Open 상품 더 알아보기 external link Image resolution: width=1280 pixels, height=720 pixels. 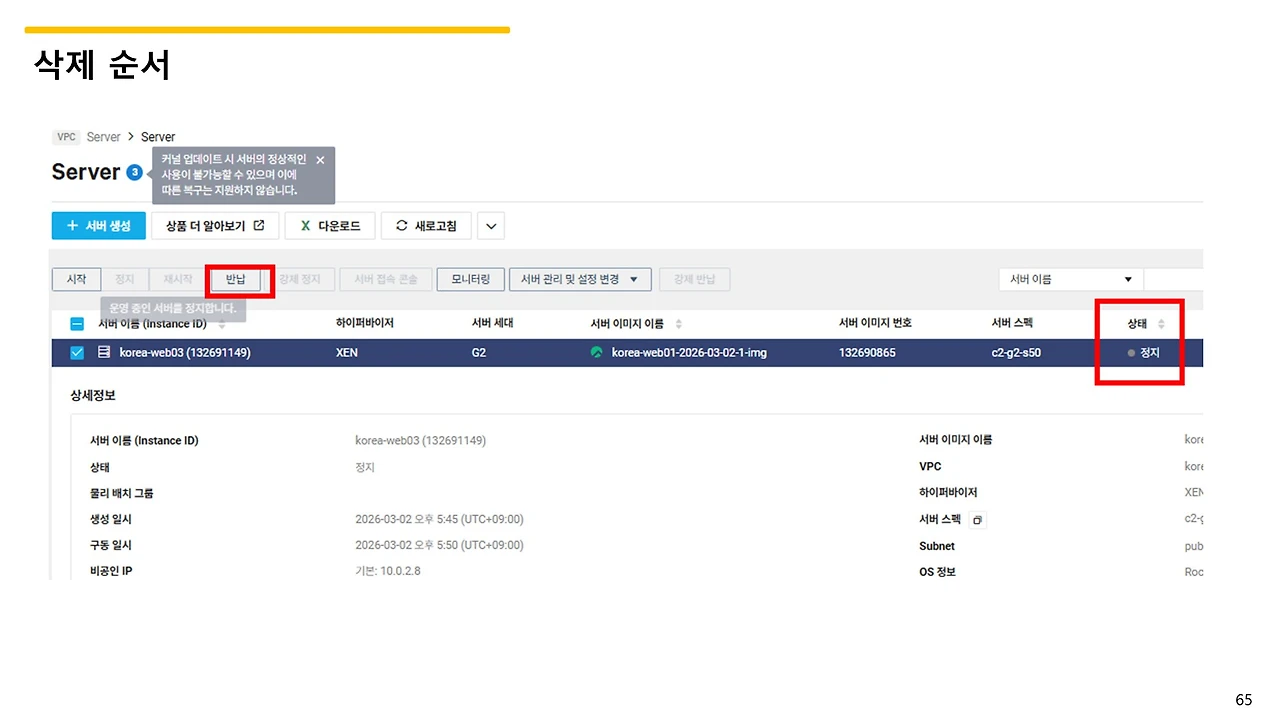coord(215,226)
